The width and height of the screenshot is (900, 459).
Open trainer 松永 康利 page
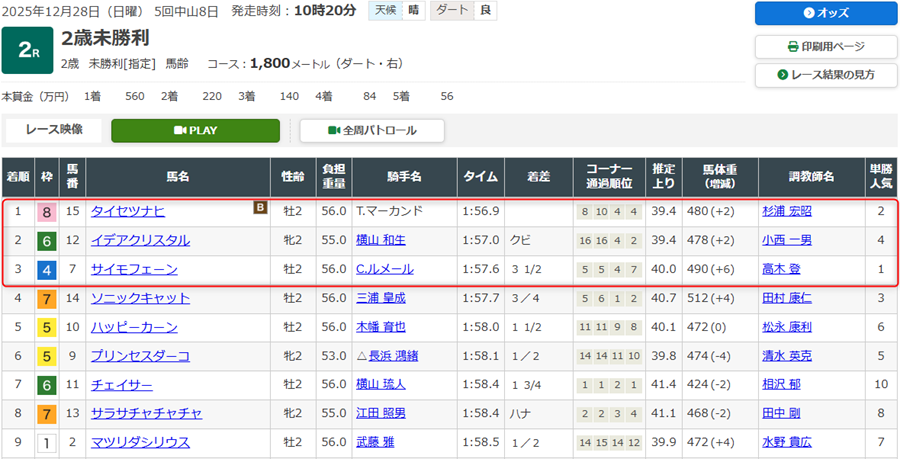tap(786, 327)
